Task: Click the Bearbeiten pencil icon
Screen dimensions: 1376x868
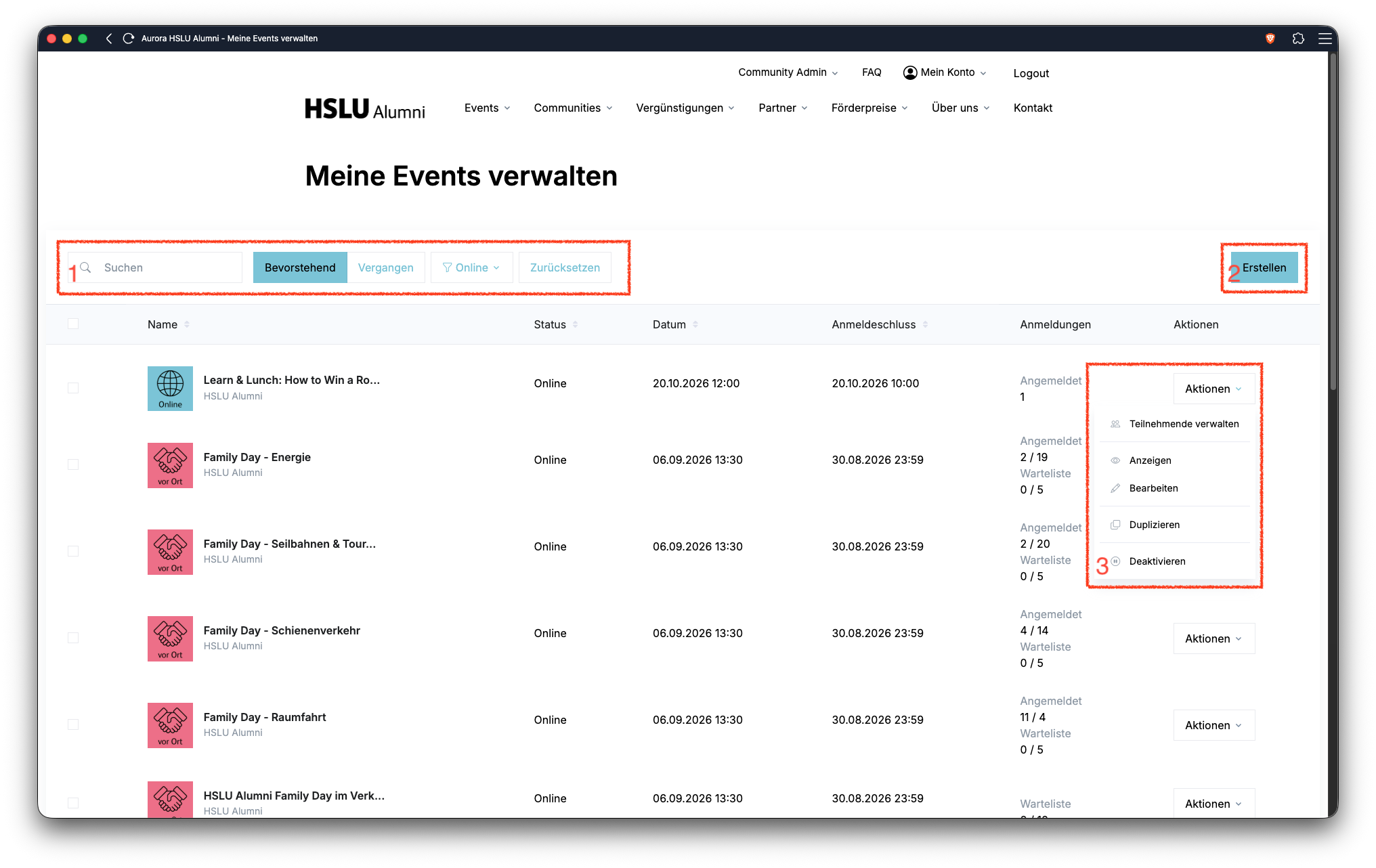Action: pos(1115,488)
